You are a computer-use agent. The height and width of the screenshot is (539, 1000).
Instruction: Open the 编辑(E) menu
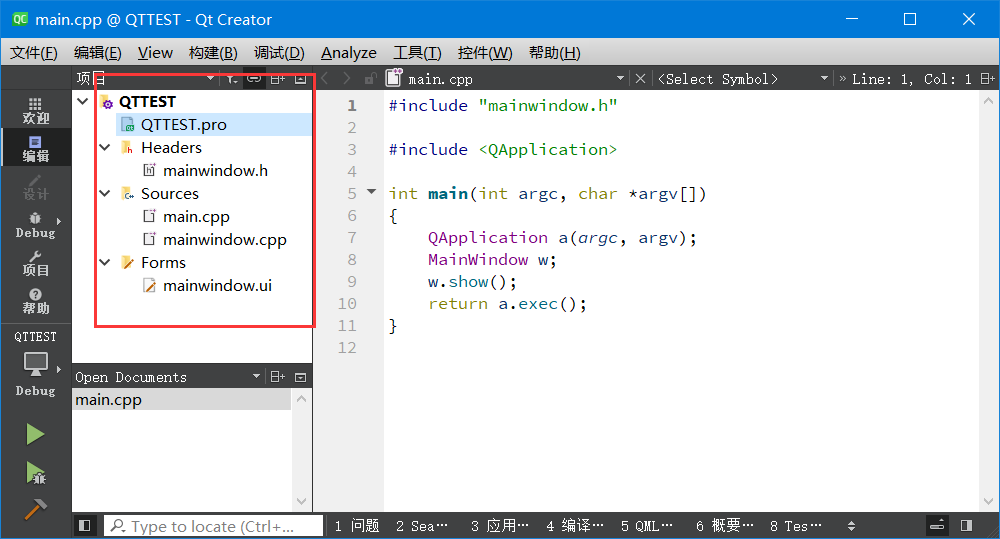tap(98, 53)
